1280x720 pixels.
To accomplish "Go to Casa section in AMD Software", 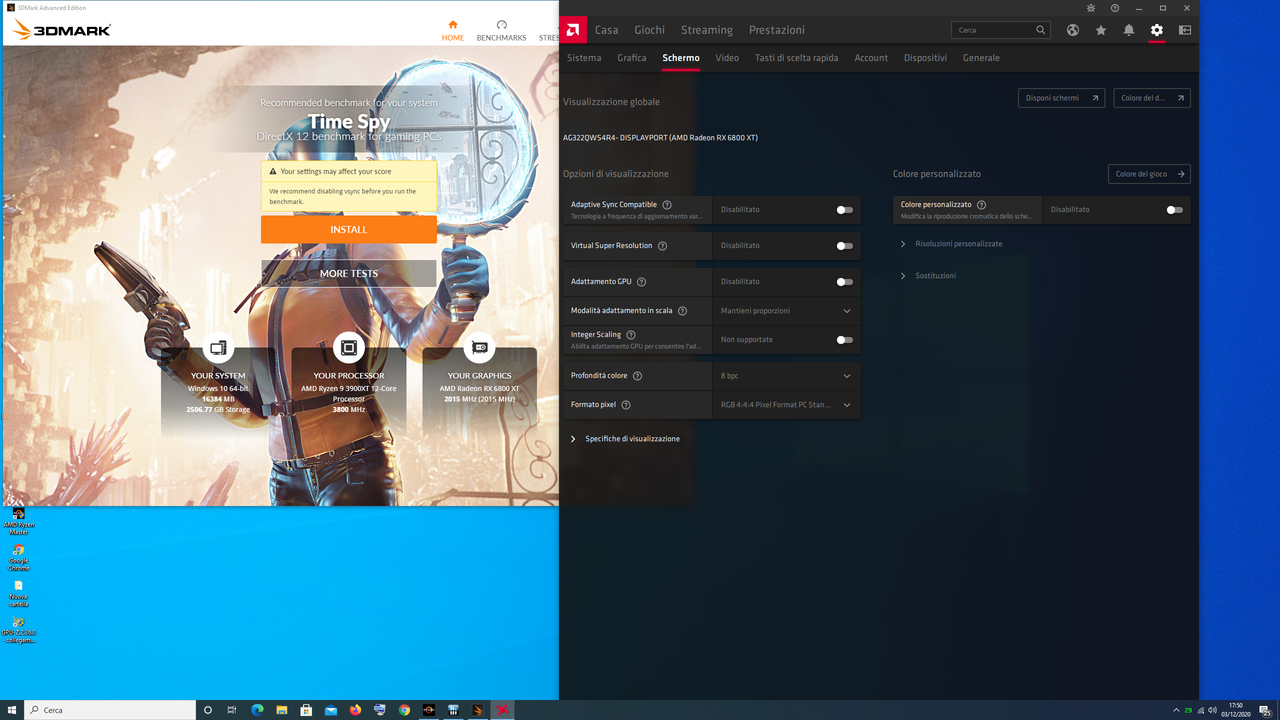I will [607, 30].
